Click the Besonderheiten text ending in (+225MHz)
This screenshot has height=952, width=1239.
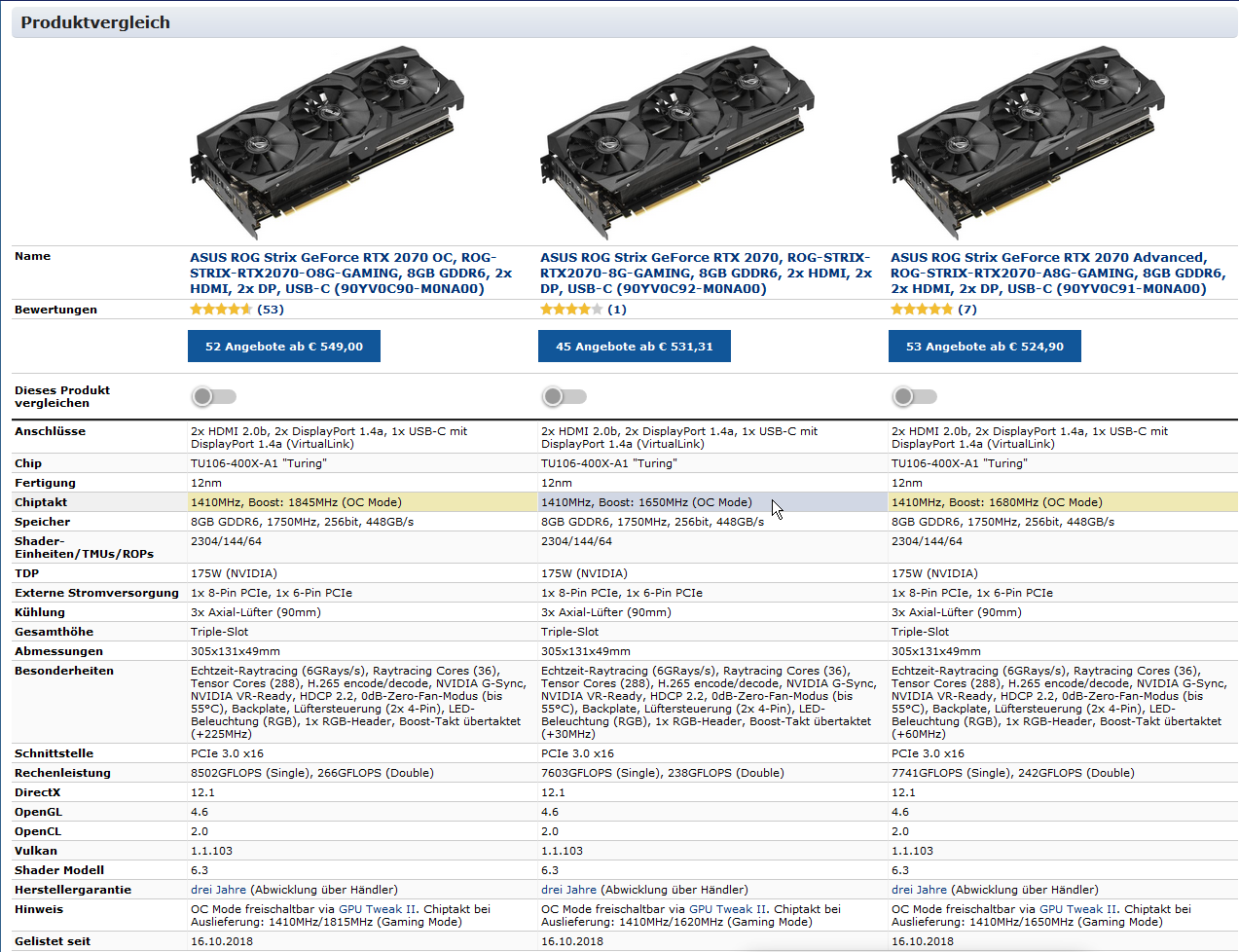[x=358, y=702]
